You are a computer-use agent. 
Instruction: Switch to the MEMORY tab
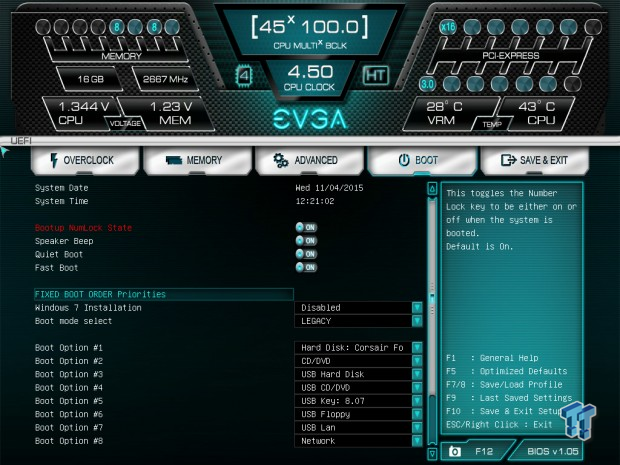pyautogui.click(x=197, y=161)
